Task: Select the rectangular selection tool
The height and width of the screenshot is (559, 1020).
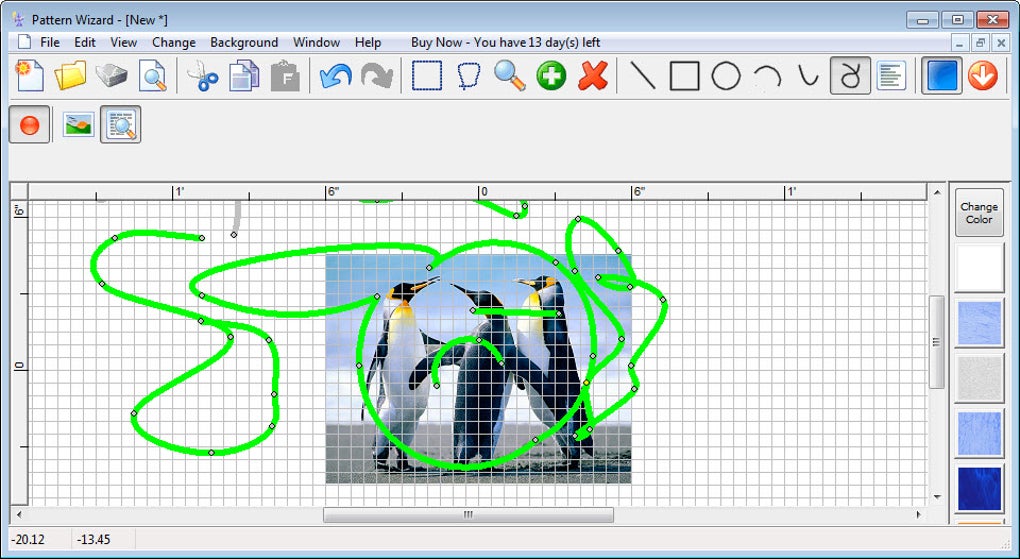Action: pyautogui.click(x=427, y=75)
